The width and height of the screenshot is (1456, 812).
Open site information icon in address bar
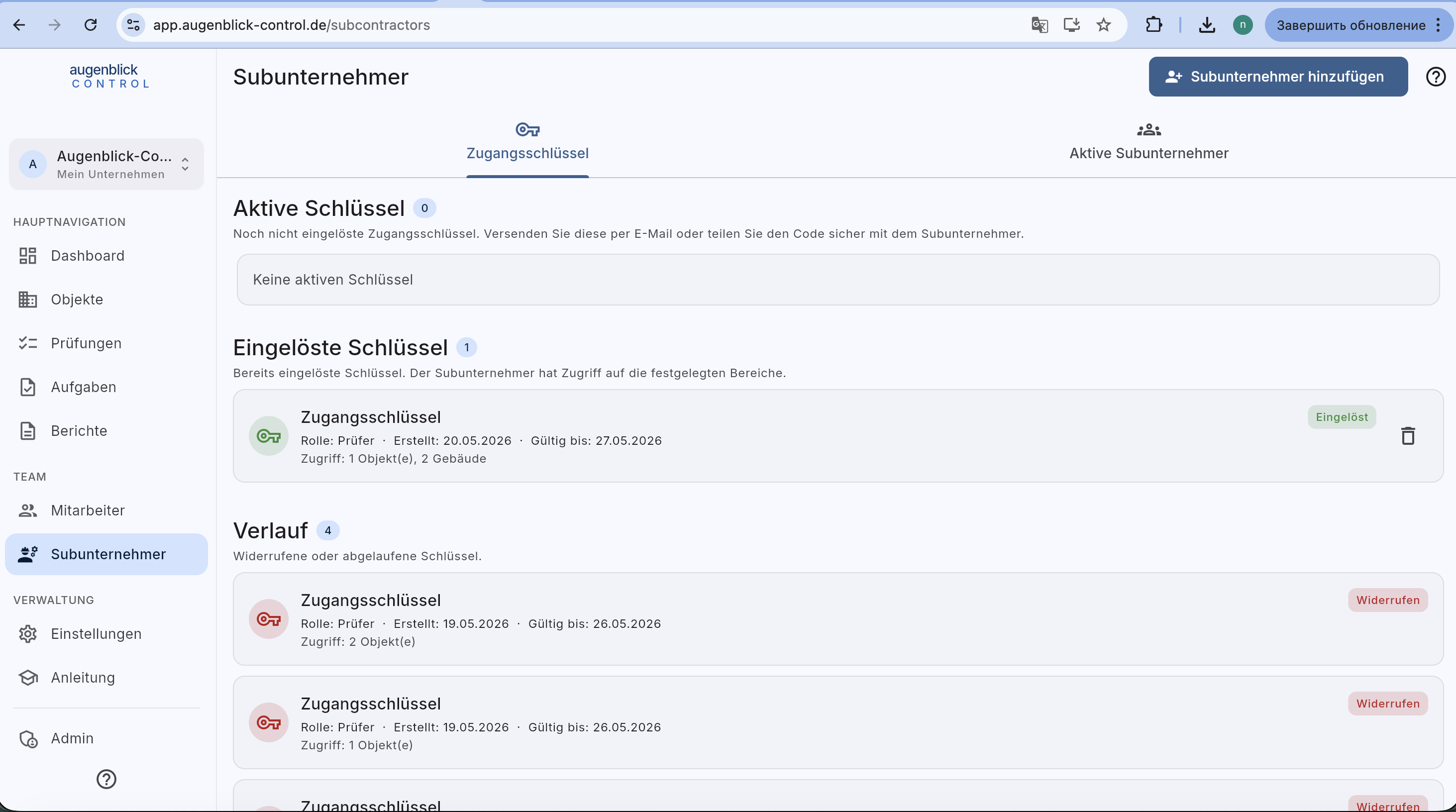pyautogui.click(x=133, y=25)
